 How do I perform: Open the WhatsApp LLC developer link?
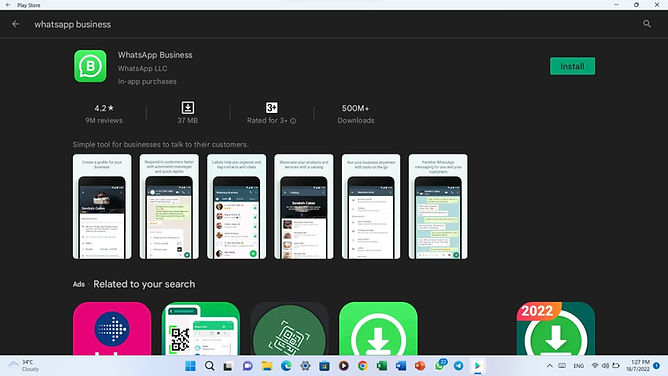click(x=142, y=68)
